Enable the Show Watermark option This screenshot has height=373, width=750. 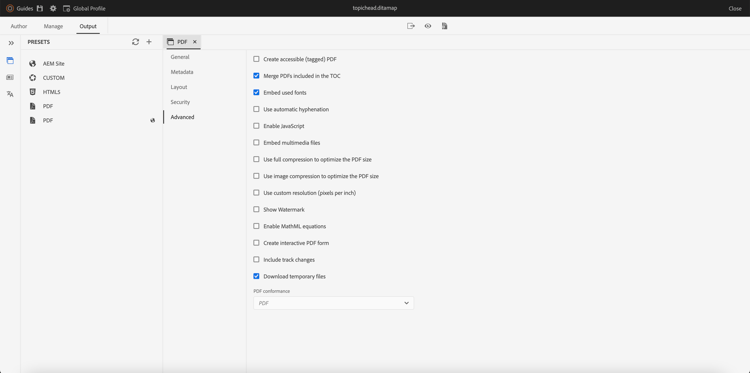coord(256,209)
